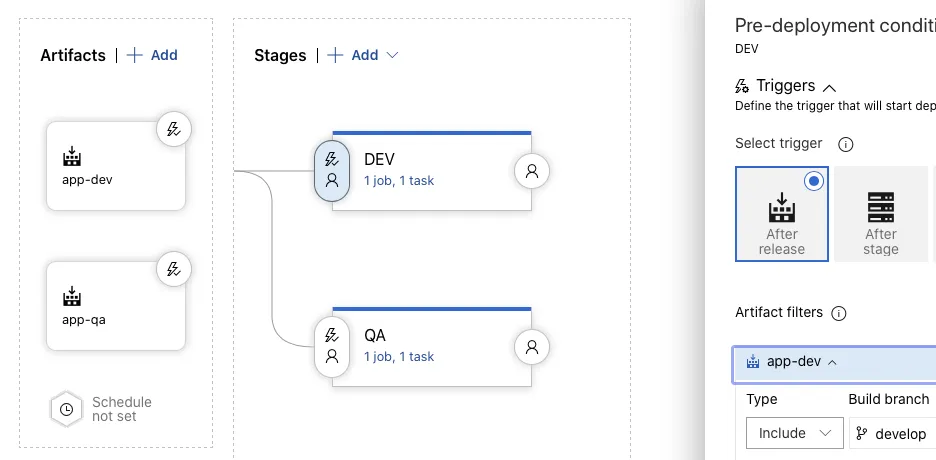
Task: Click the Artifact filters info icon
Action: click(x=839, y=313)
